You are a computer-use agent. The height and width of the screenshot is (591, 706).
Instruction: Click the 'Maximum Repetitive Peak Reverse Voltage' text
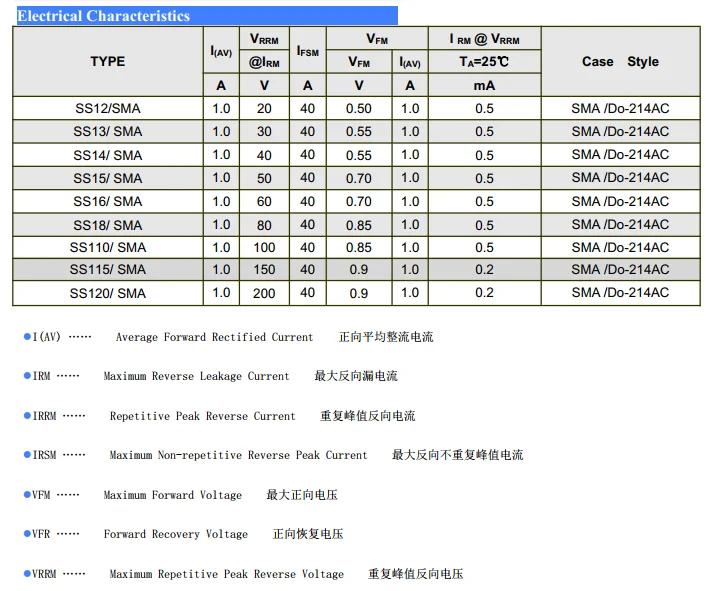(x=226, y=574)
